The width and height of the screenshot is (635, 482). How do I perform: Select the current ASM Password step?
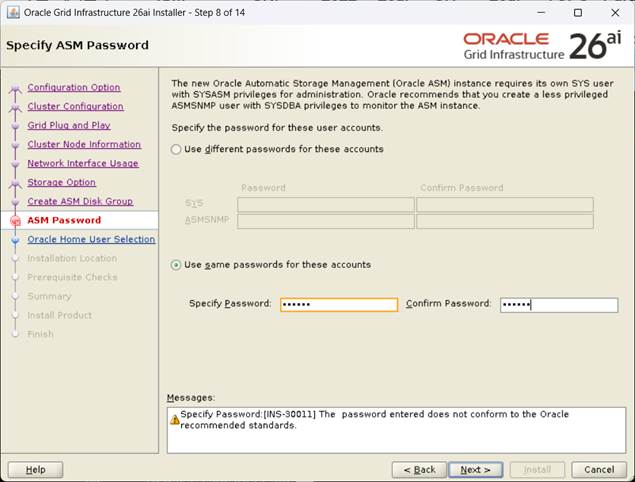(x=64, y=220)
